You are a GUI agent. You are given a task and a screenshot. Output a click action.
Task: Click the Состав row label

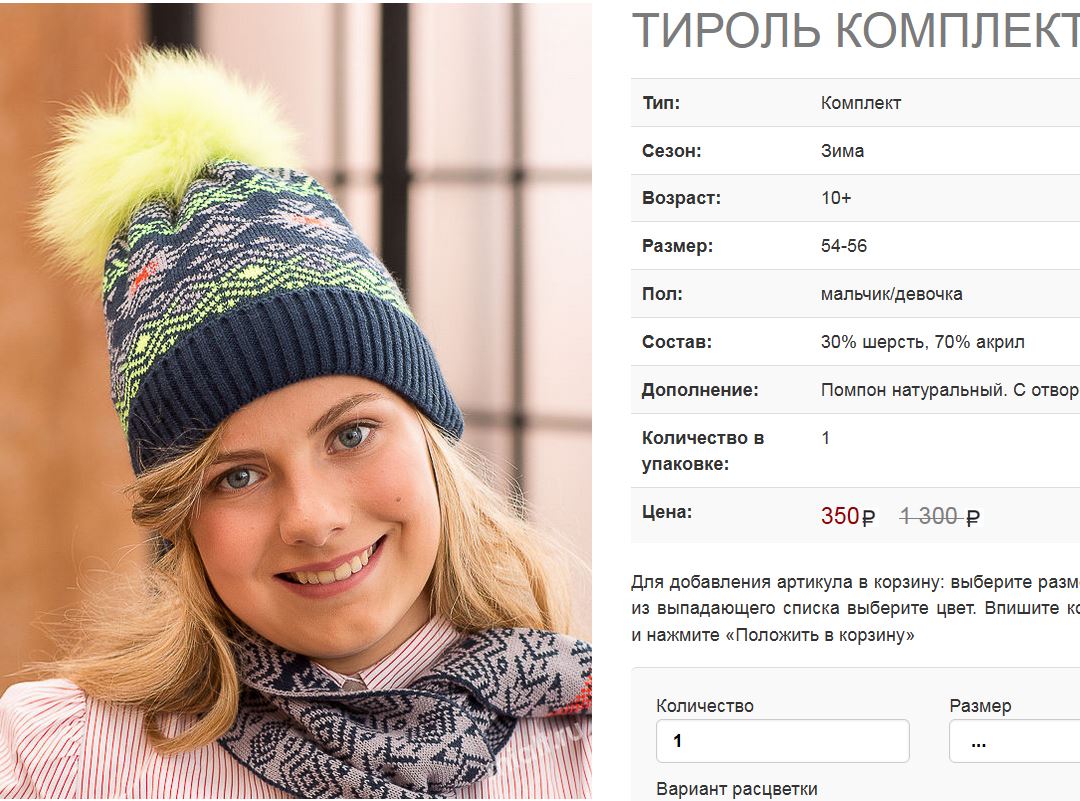point(676,342)
